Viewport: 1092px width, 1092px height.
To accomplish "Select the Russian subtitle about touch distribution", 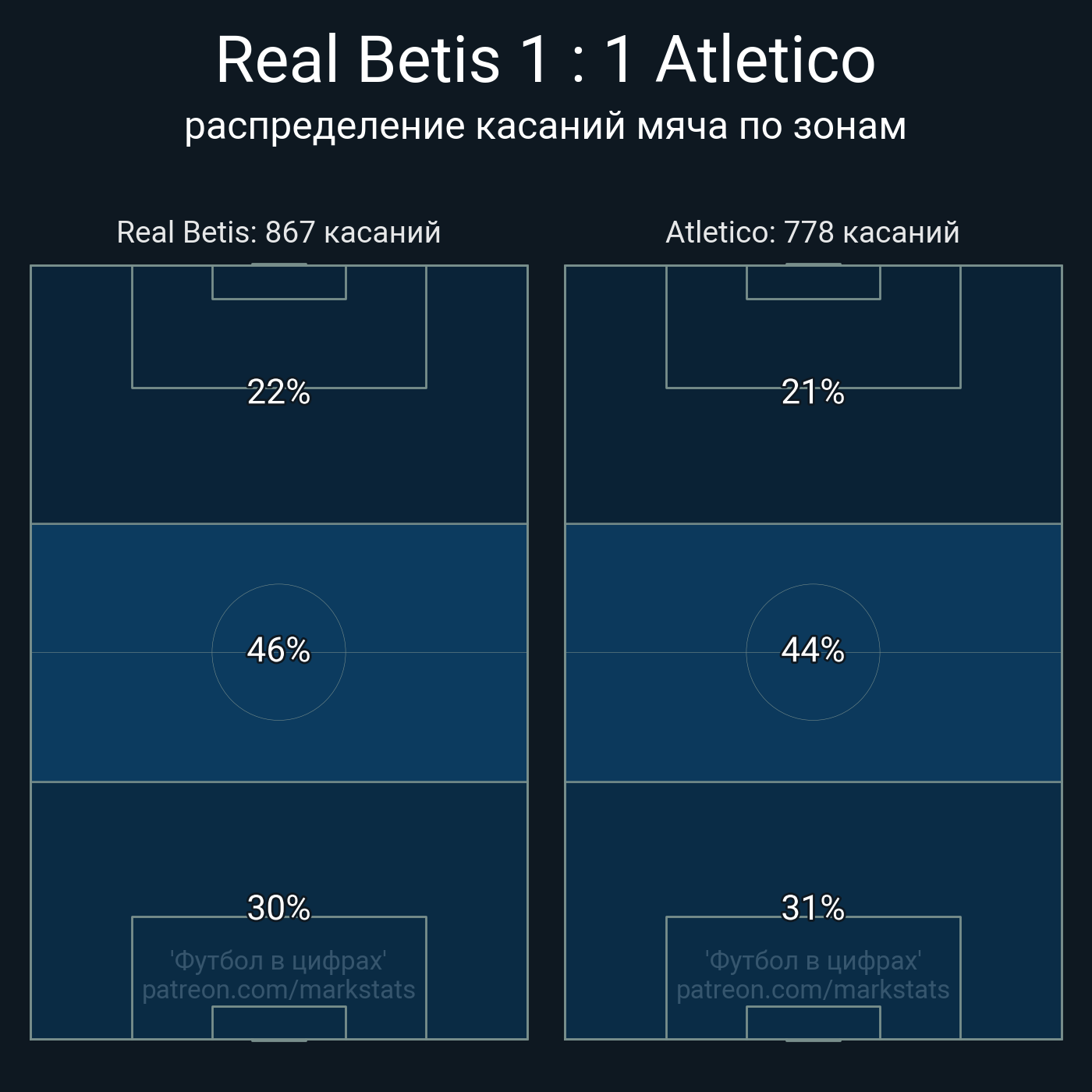I will click(x=545, y=126).
